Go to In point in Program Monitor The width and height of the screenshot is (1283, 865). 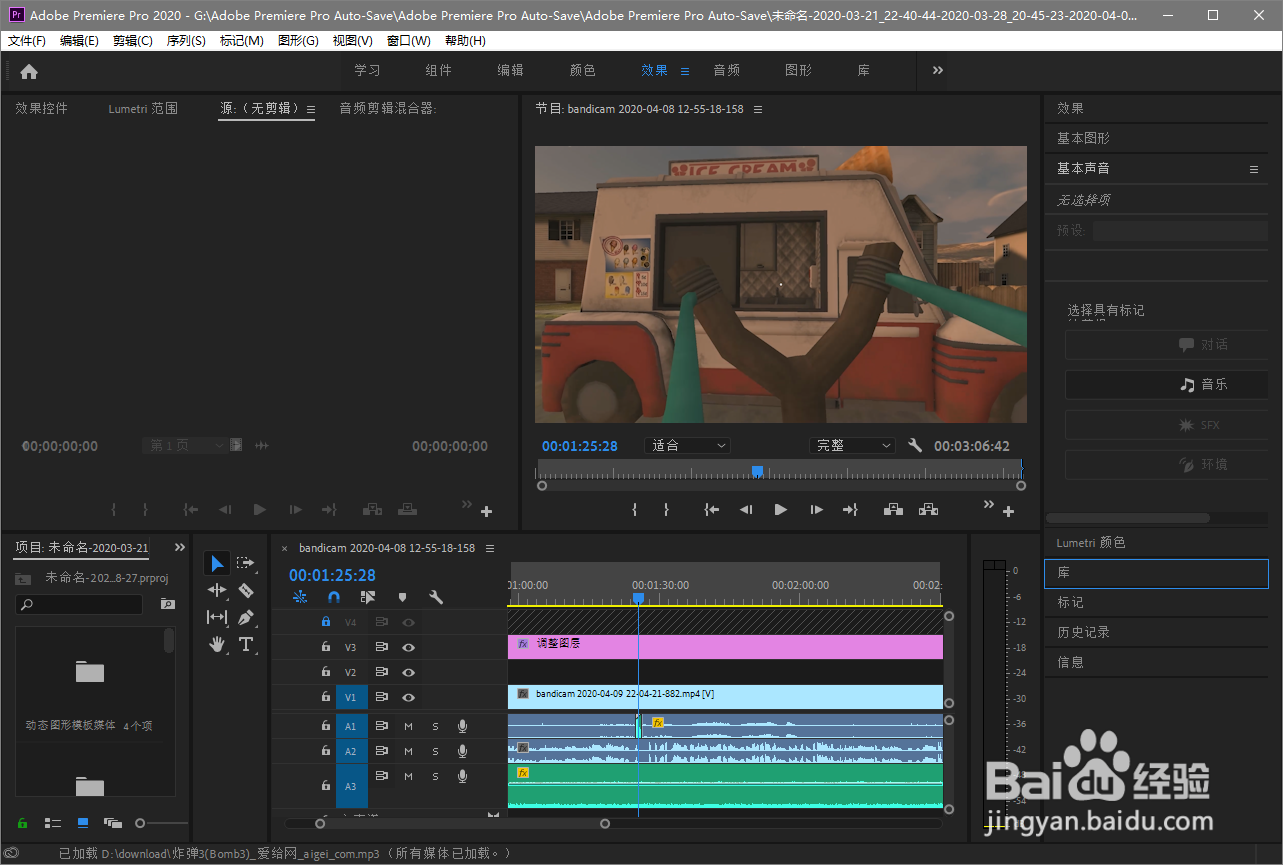coord(711,510)
